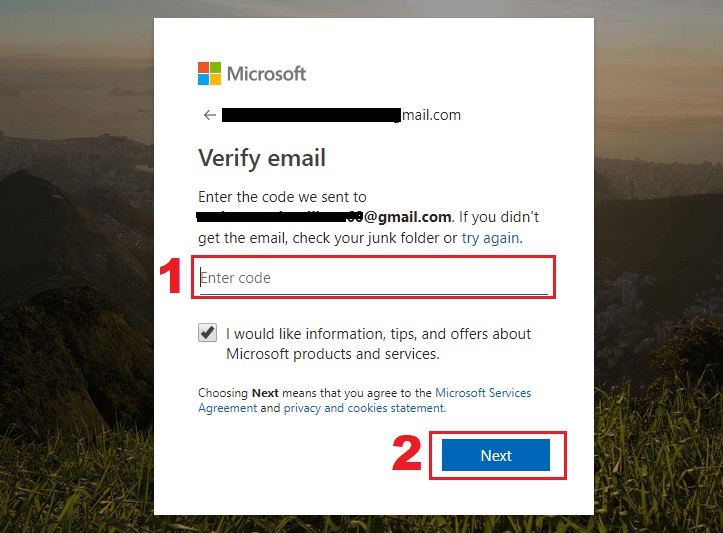723x533 pixels.
Task: Click the back arrow beside the email
Action: click(x=209, y=115)
